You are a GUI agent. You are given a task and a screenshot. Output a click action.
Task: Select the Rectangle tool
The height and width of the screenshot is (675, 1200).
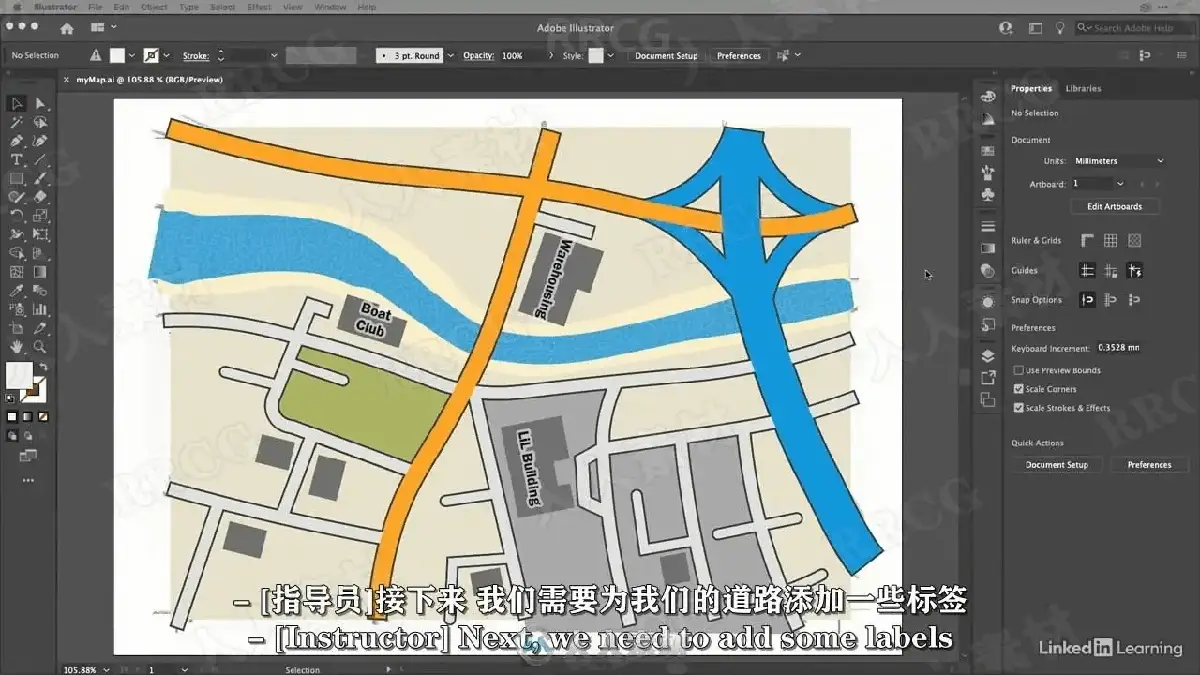17,178
